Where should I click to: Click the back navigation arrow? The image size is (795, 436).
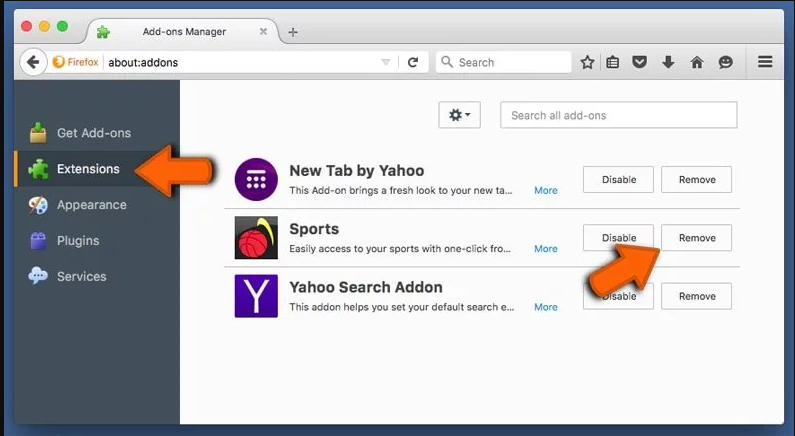click(x=33, y=62)
